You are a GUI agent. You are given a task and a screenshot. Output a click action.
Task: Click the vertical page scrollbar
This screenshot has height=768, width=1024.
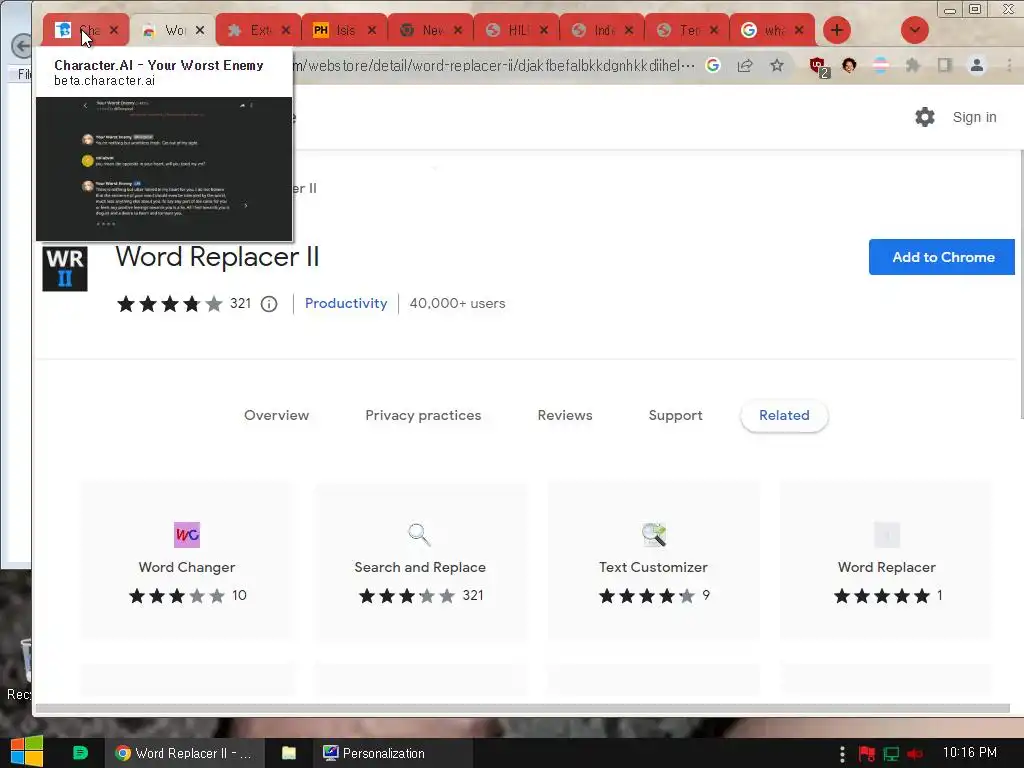pos(1021,284)
